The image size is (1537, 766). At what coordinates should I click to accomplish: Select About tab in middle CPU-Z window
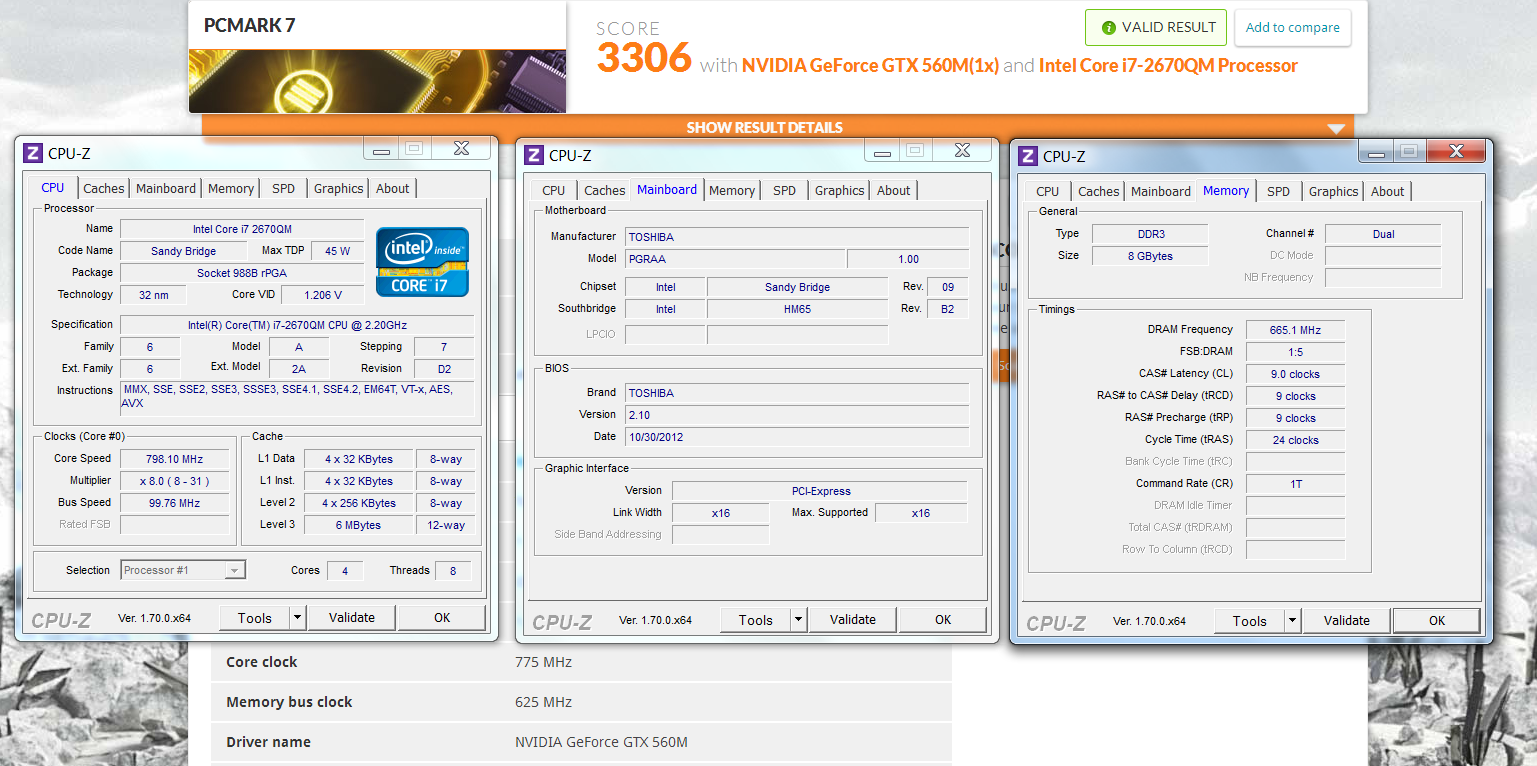tap(894, 190)
